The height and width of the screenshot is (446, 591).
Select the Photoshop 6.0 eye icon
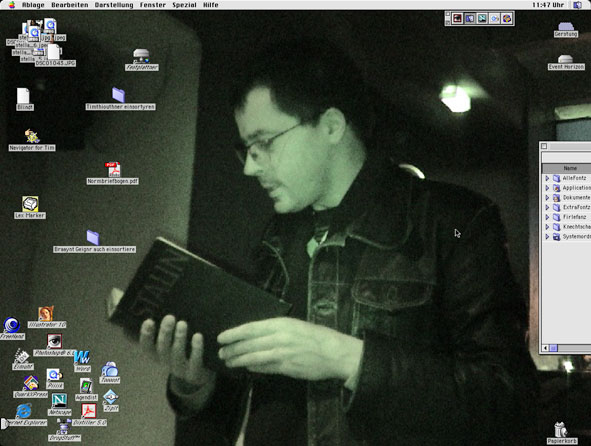[x=54, y=341]
